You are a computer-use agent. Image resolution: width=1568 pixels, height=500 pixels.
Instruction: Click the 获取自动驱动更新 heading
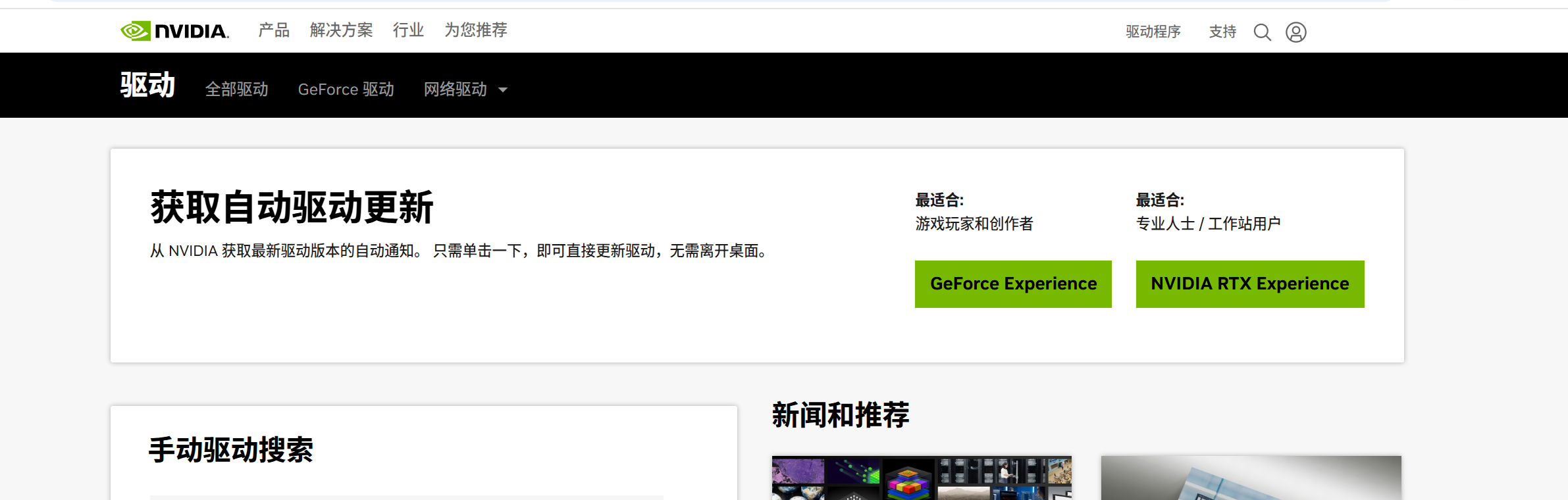(x=292, y=207)
